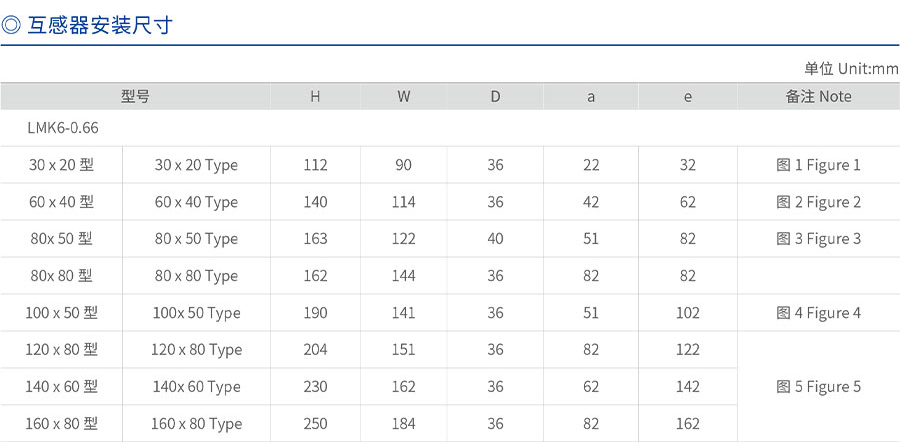Click the 图 4 Figure 4 reference
This screenshot has width=900, height=443.
818,313
